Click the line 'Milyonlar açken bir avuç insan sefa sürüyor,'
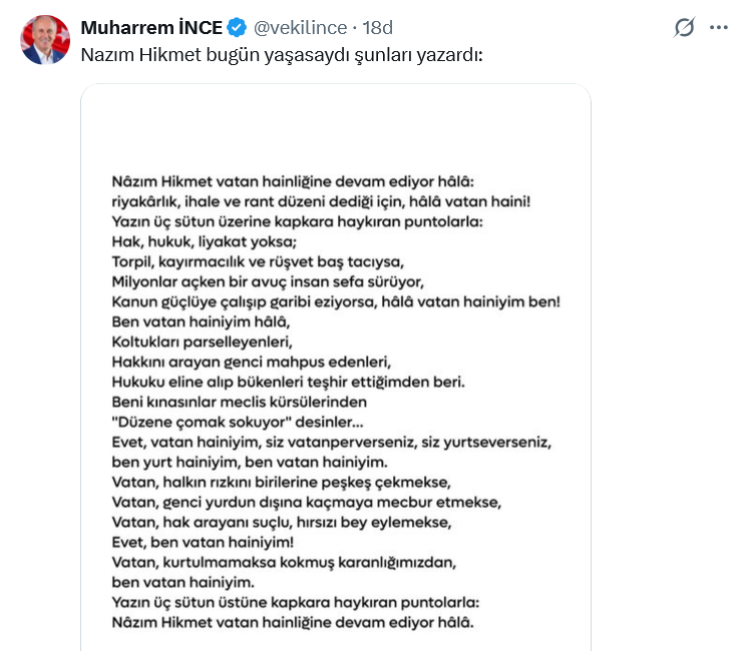750x651 pixels. point(268,282)
